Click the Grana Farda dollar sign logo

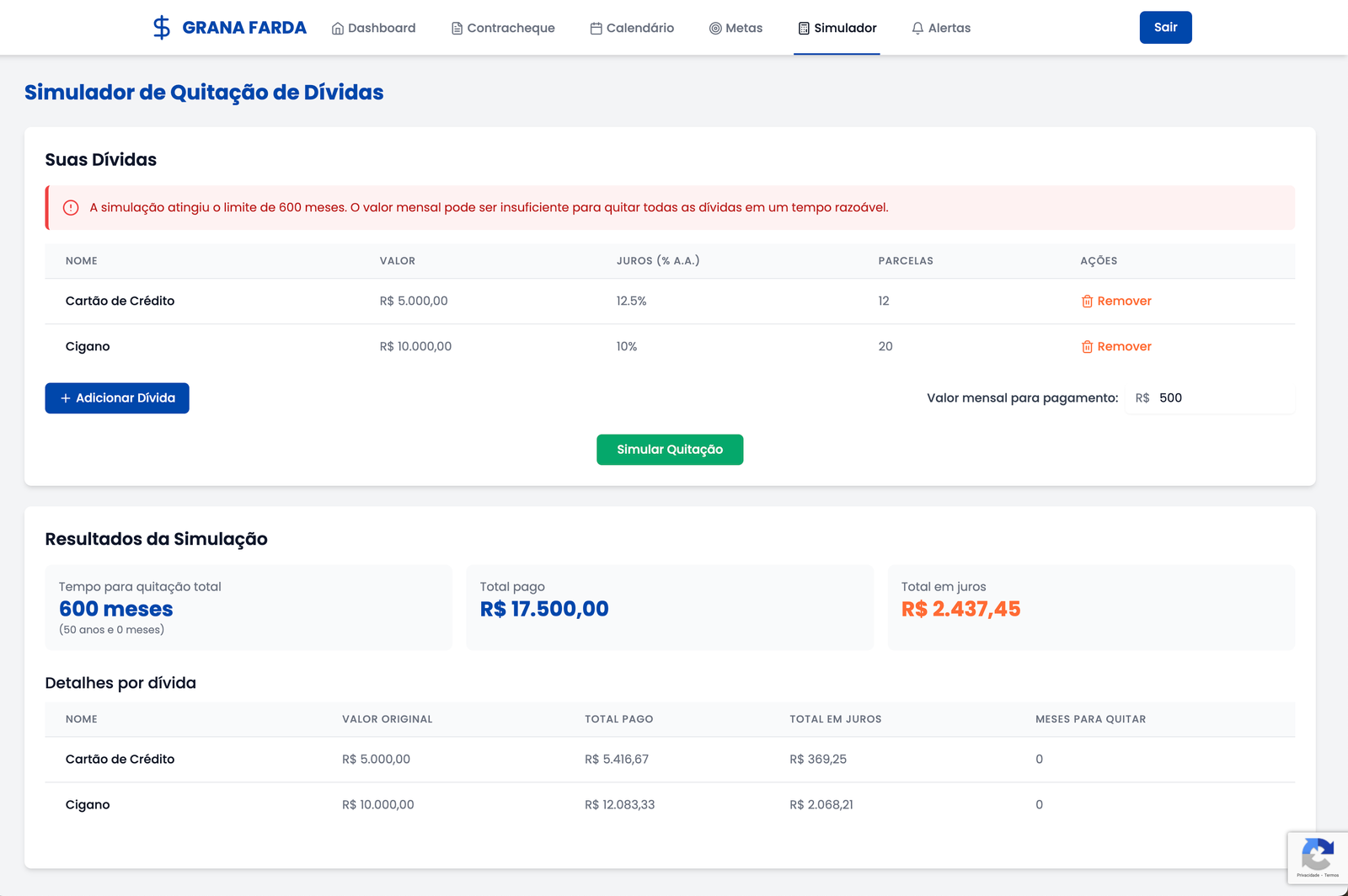[161, 27]
